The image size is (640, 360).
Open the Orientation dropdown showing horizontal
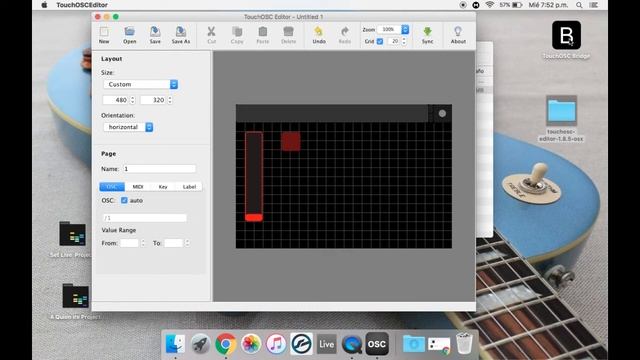128,127
